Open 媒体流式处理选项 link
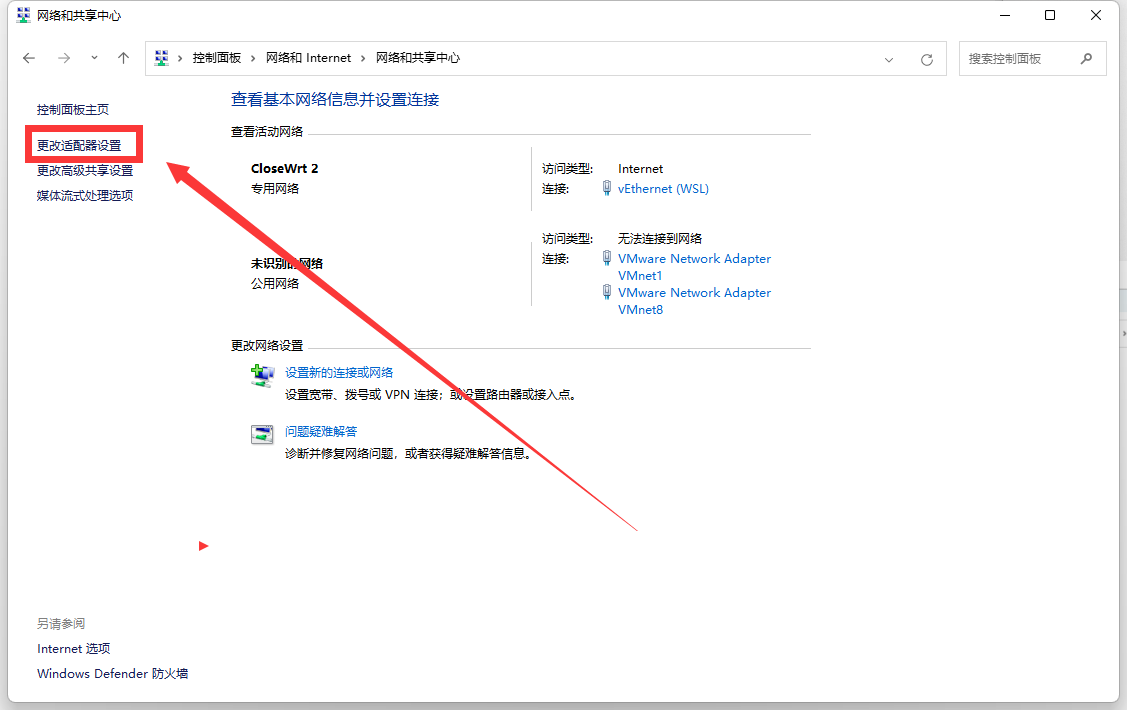Image resolution: width=1127 pixels, height=710 pixels. pyautogui.click(x=85, y=196)
